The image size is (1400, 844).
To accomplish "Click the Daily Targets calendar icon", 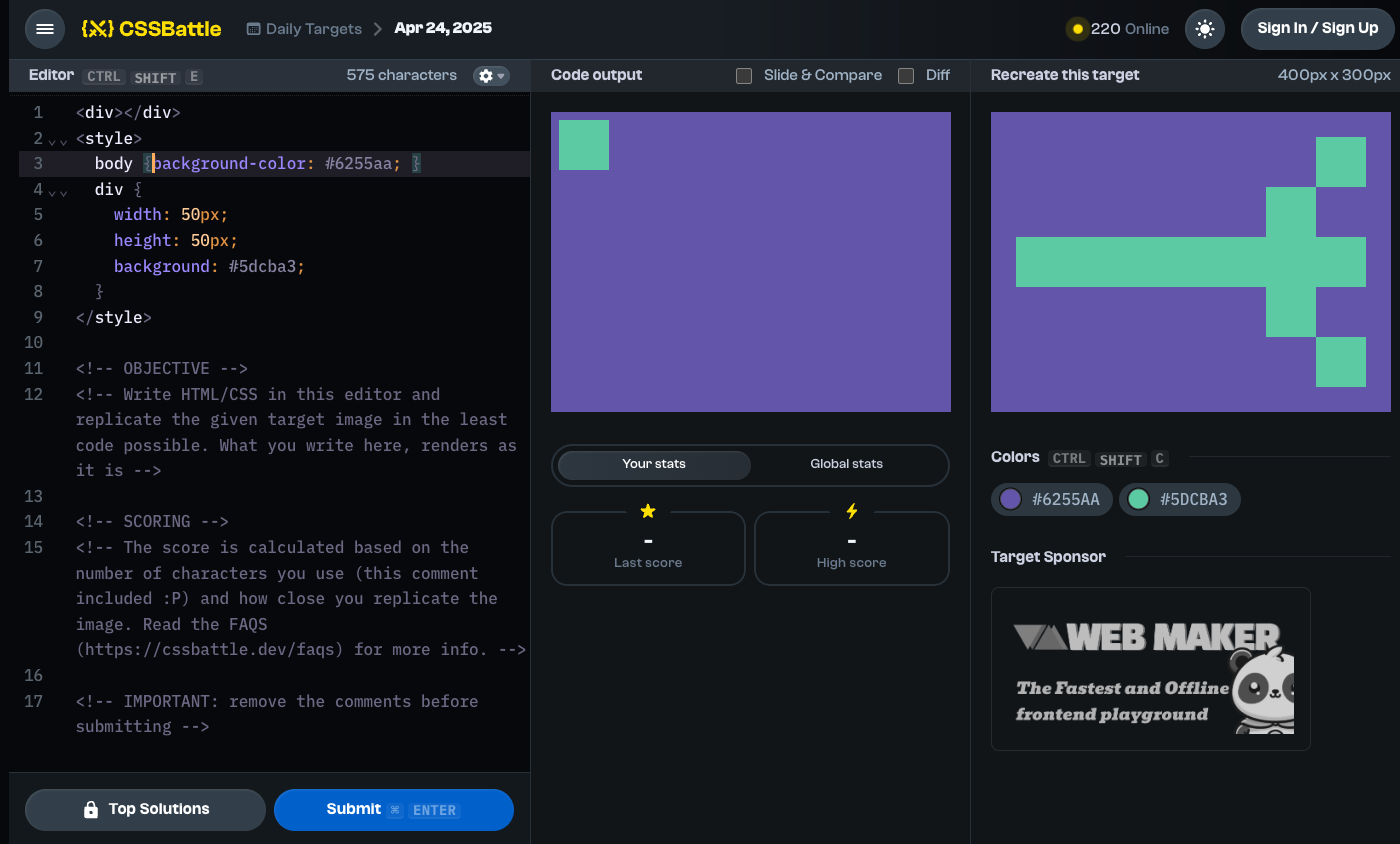I will [x=254, y=29].
